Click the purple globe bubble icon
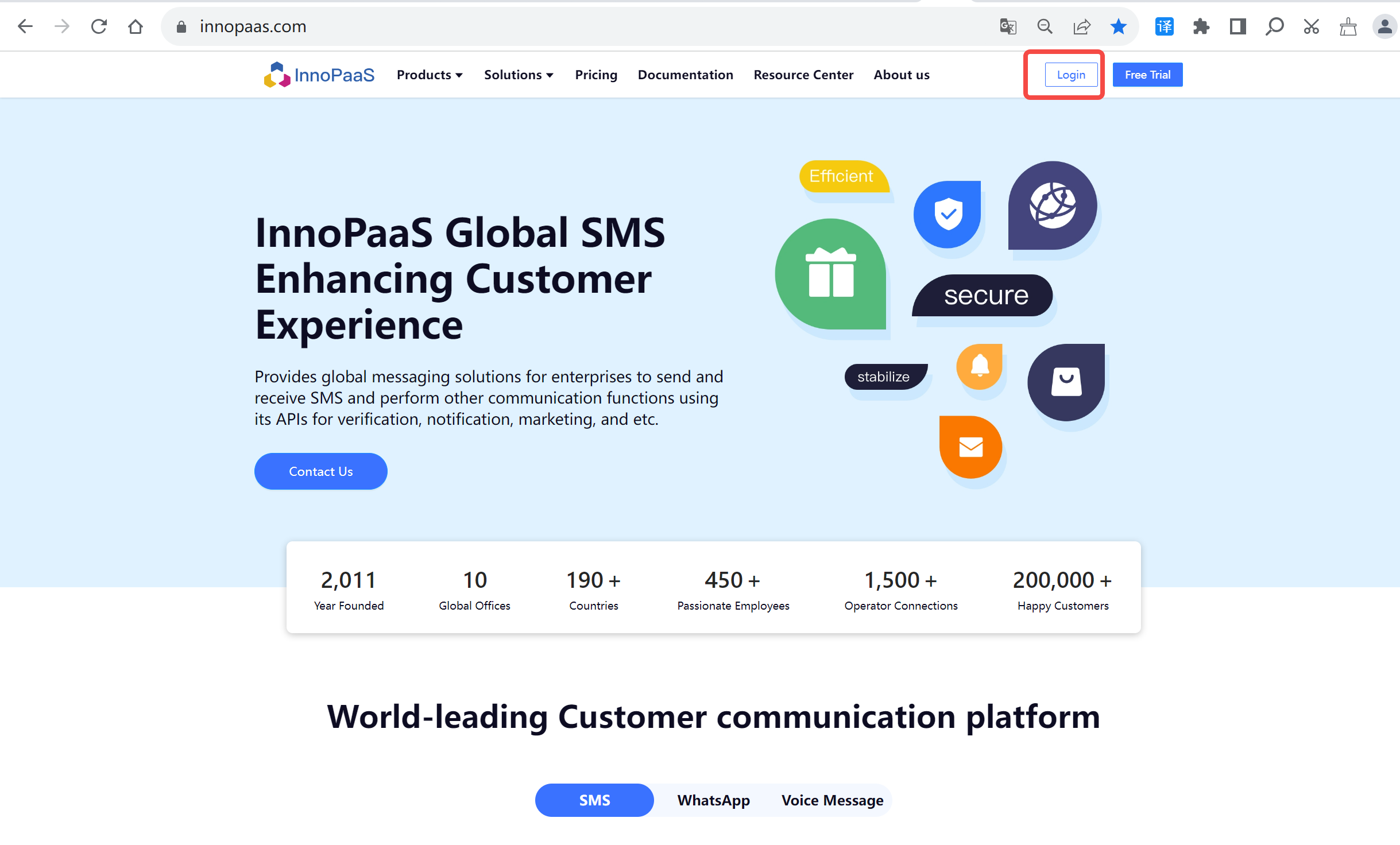Viewport: 1400px width, 845px height. pos(1053,205)
